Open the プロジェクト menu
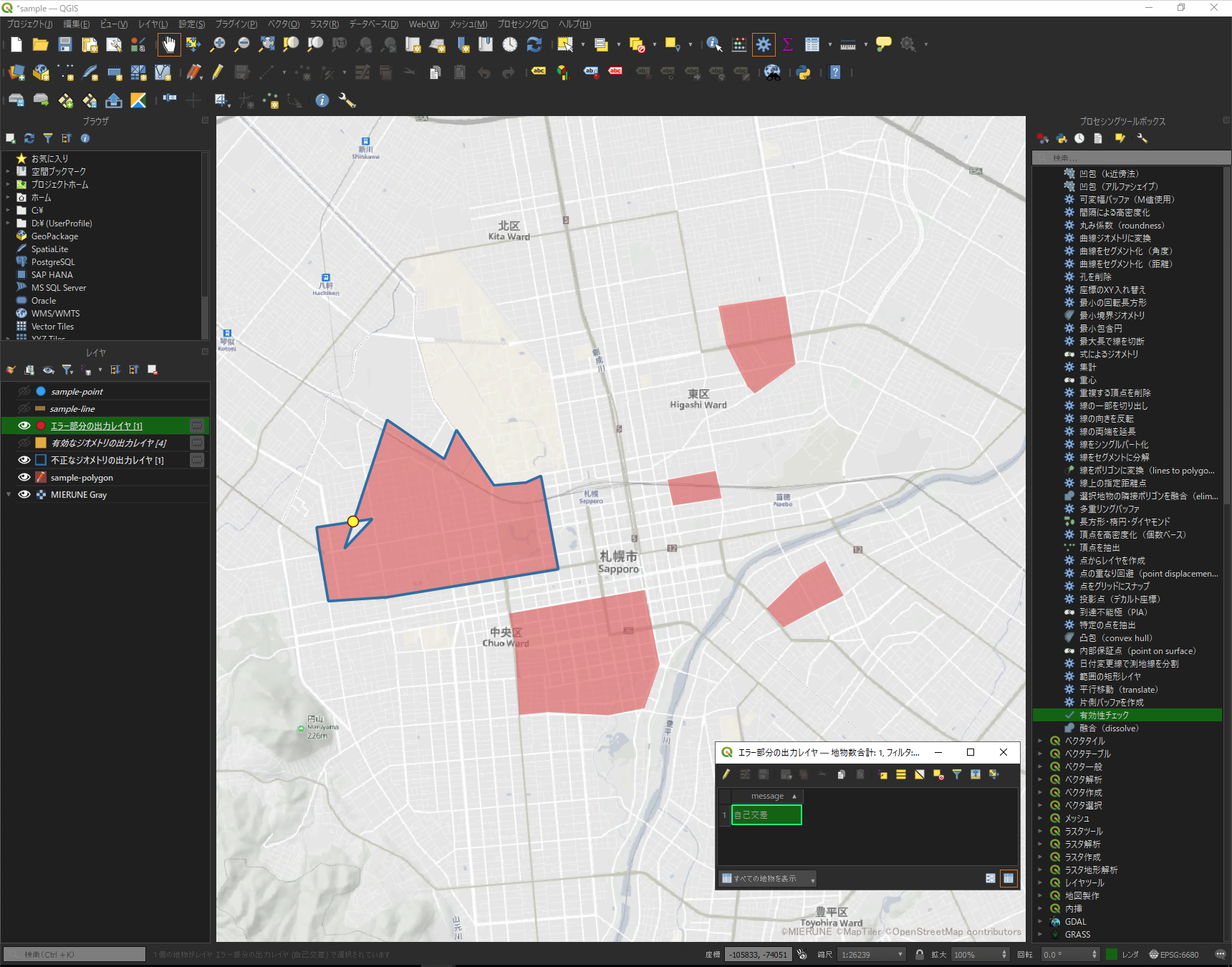The image size is (1232, 967). pyautogui.click(x=29, y=24)
